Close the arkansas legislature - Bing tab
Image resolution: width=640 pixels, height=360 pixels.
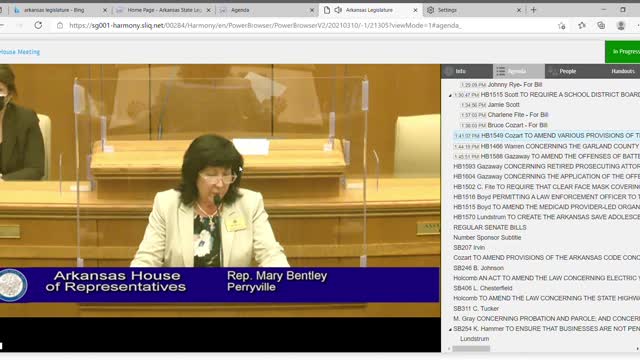pos(104,10)
